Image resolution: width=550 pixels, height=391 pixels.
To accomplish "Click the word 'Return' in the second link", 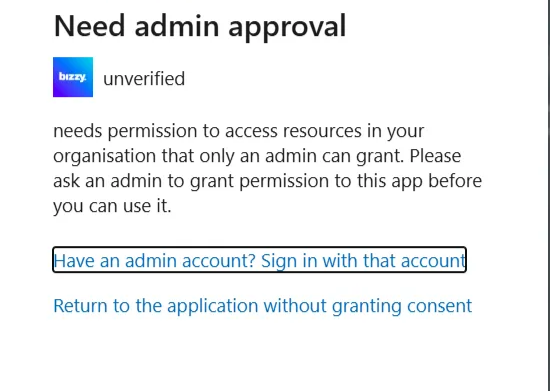I will tap(80, 305).
